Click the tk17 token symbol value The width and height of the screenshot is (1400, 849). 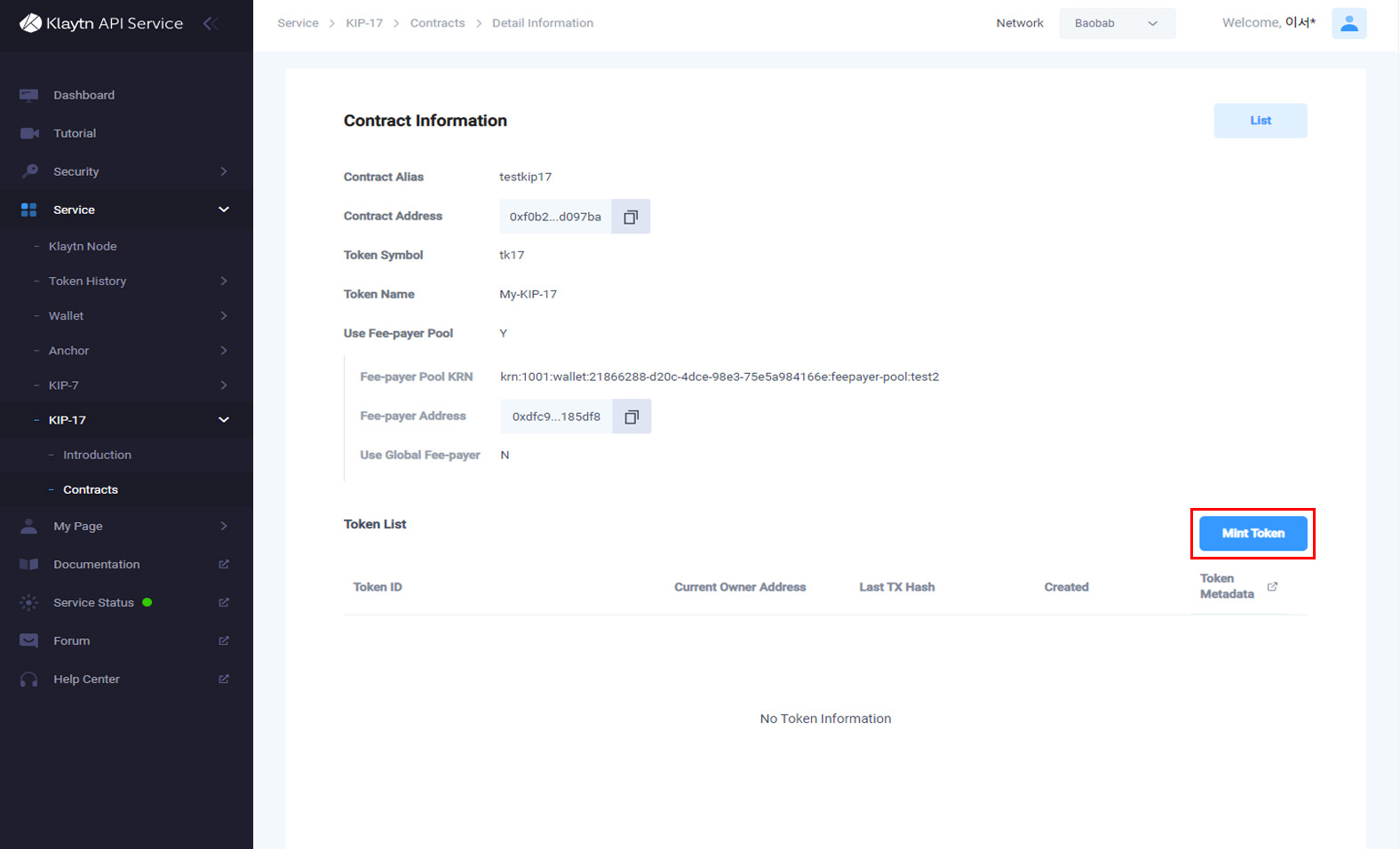[x=512, y=255]
